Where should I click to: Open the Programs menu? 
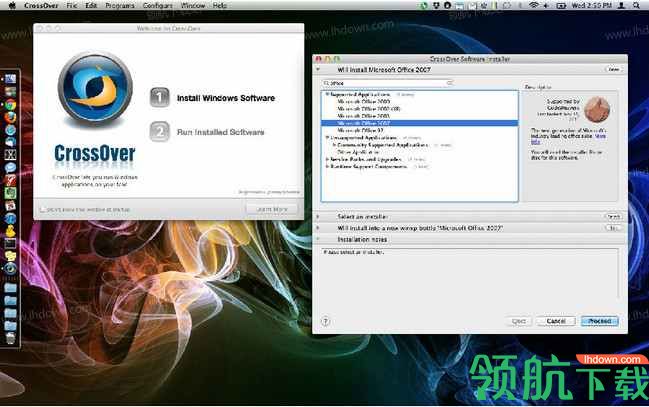pos(120,5)
